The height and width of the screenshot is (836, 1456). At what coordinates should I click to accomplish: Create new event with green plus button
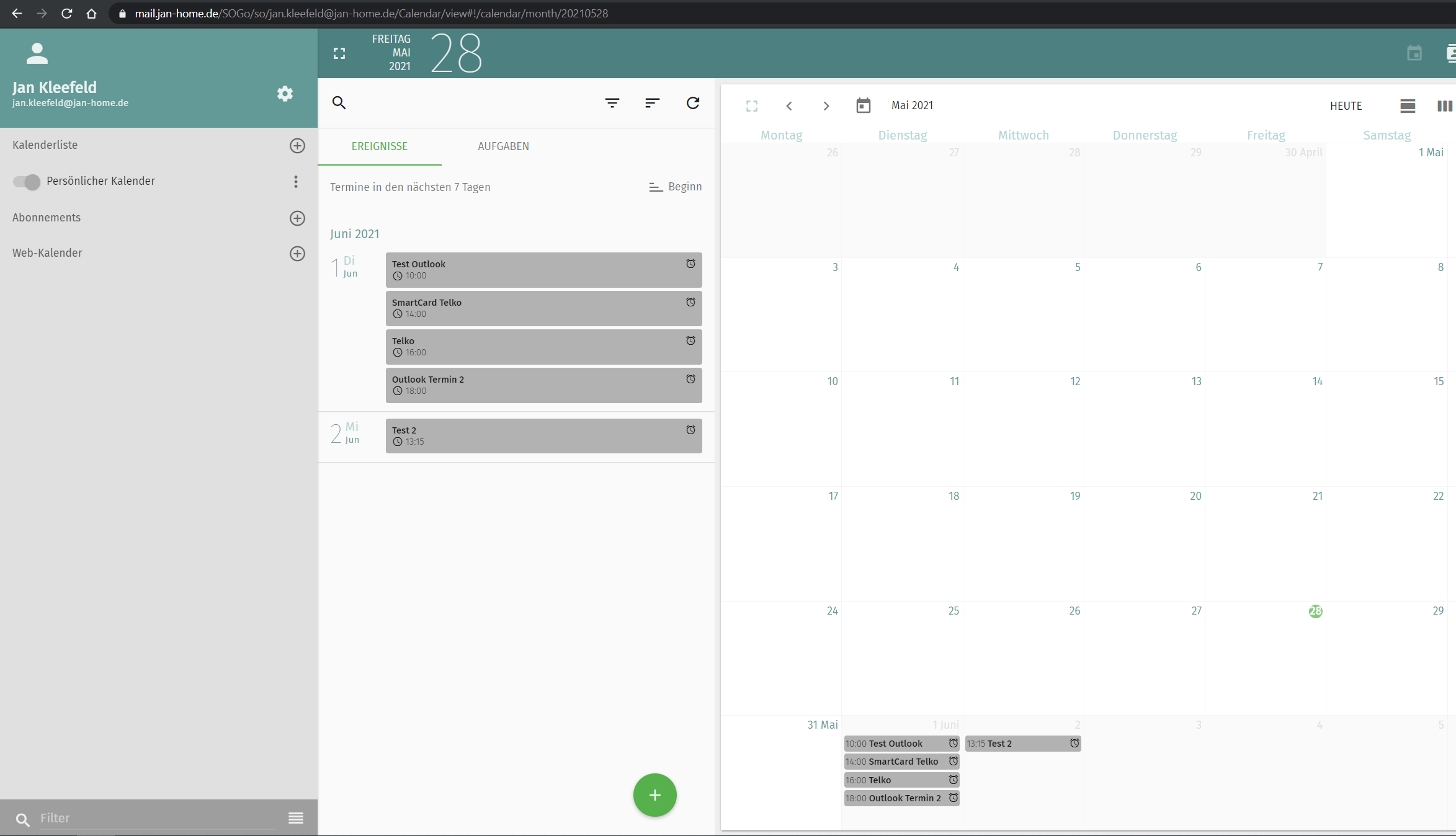pyautogui.click(x=654, y=795)
